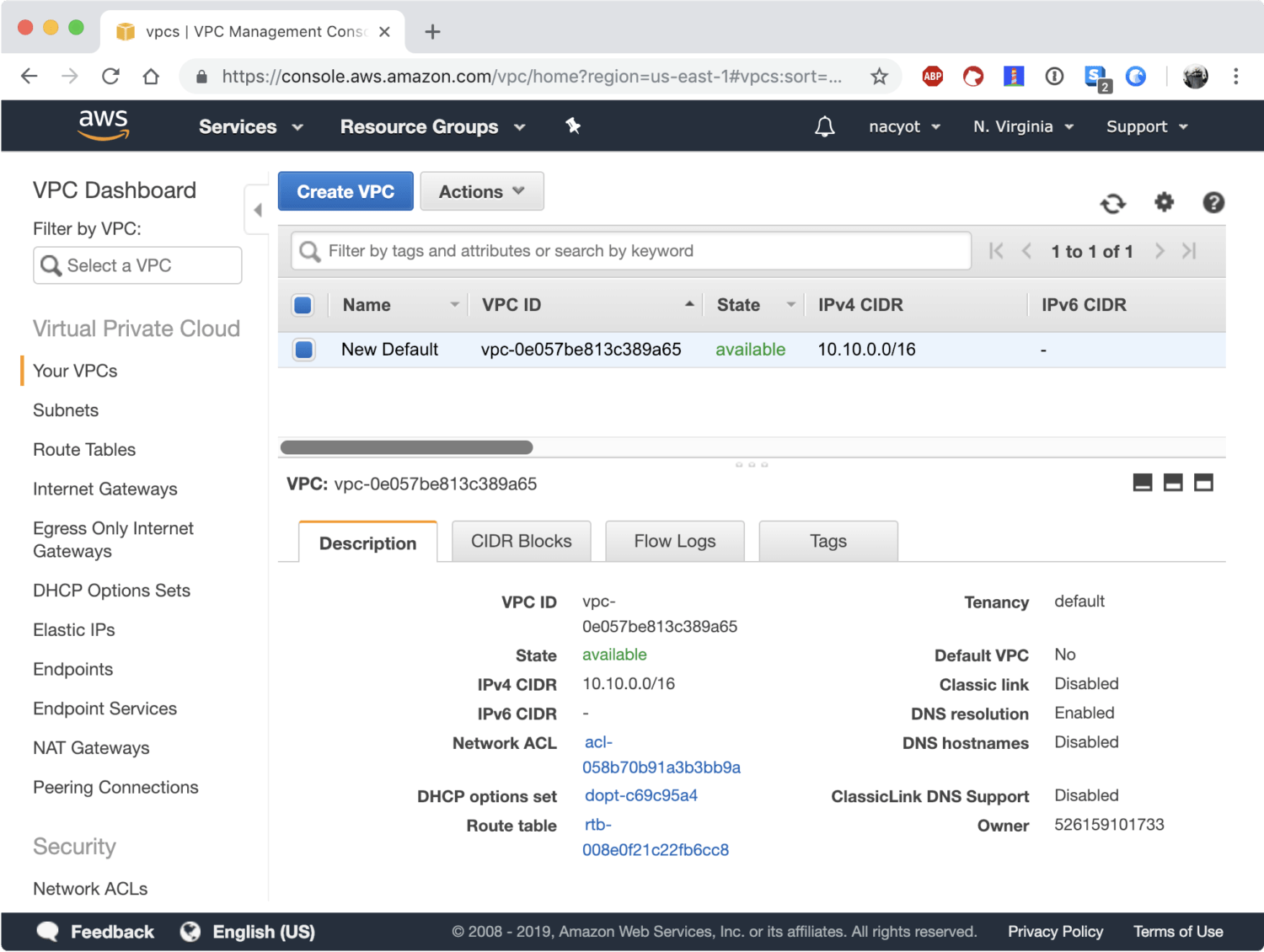Open the route table rtb-008e0f21c22fb6cc8 link
The width and height of the screenshot is (1264, 952).
click(x=656, y=837)
